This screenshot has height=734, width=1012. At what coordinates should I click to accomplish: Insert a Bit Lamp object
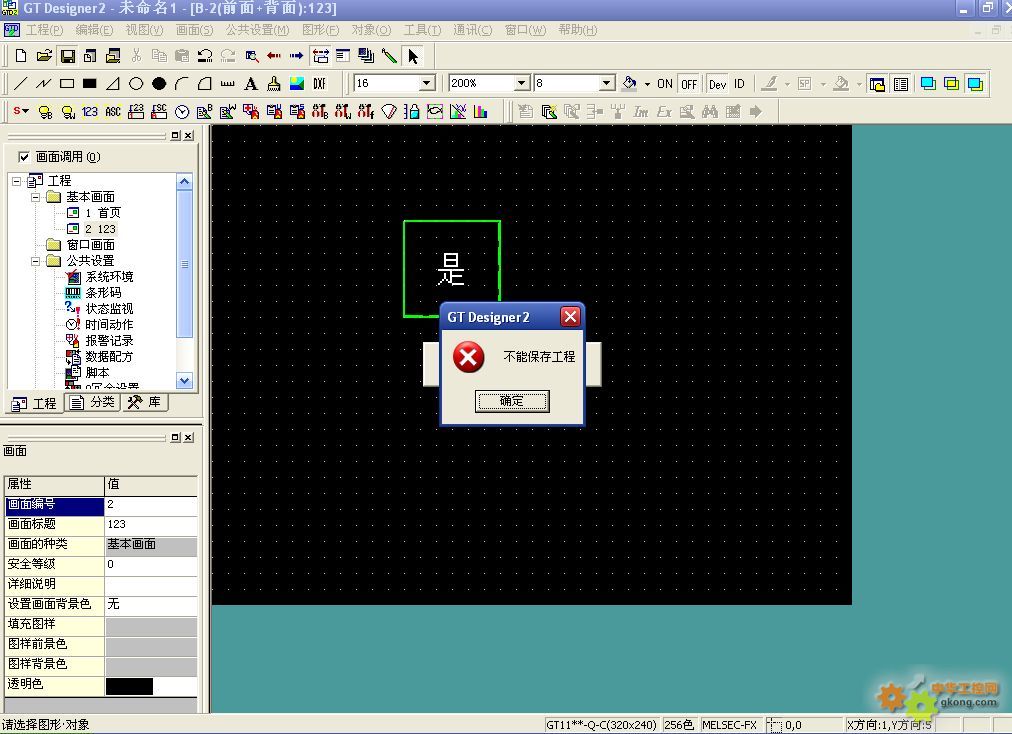pos(45,112)
